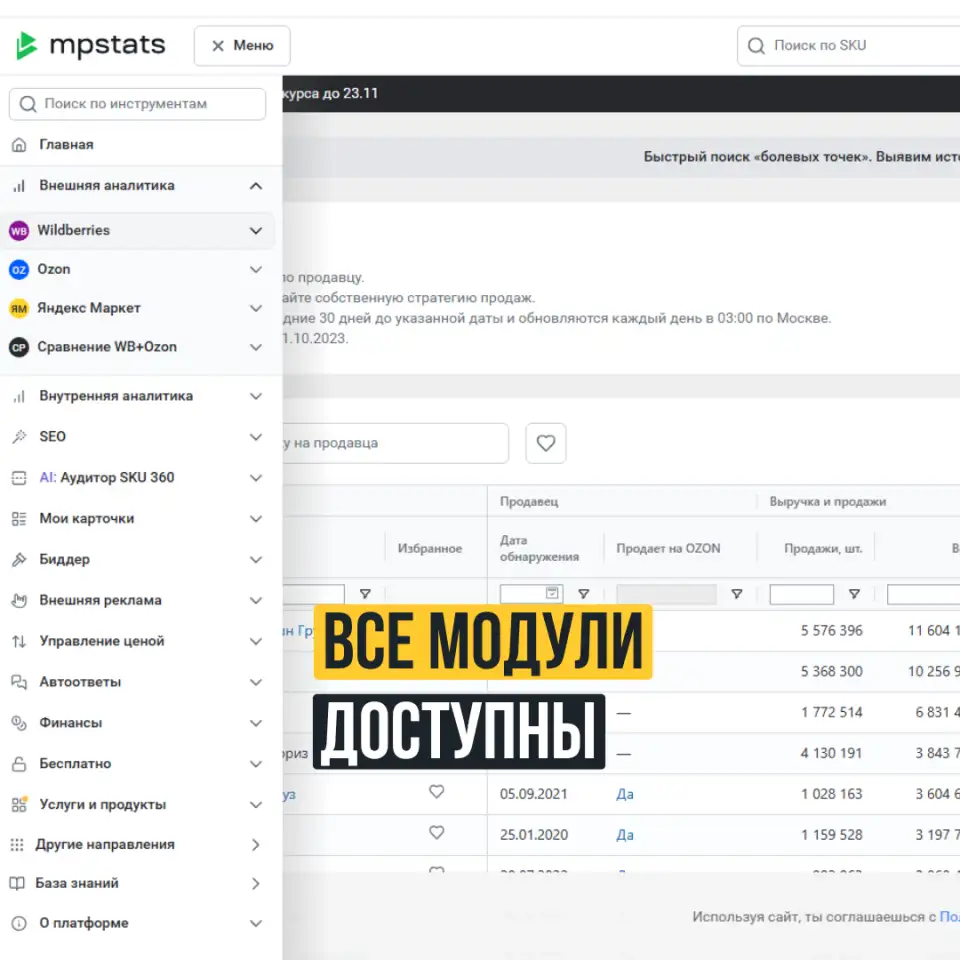
Task: Open filter for Продает на OZON column
Action: 737,594
